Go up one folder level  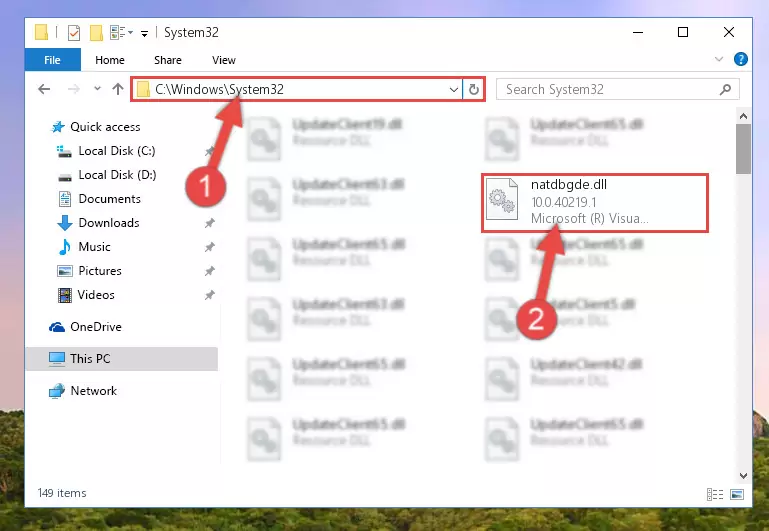(118, 89)
